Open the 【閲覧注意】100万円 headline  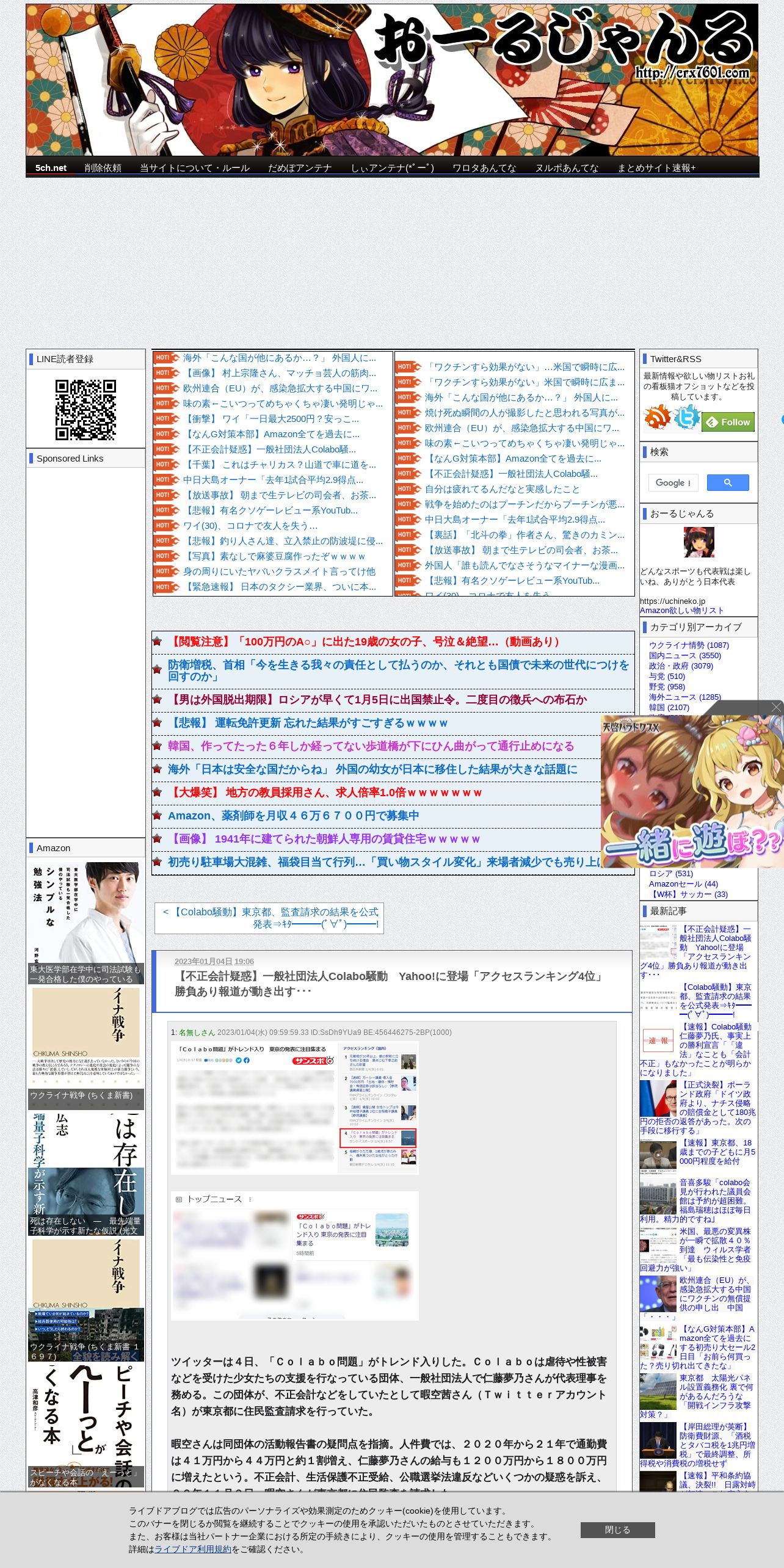point(365,642)
